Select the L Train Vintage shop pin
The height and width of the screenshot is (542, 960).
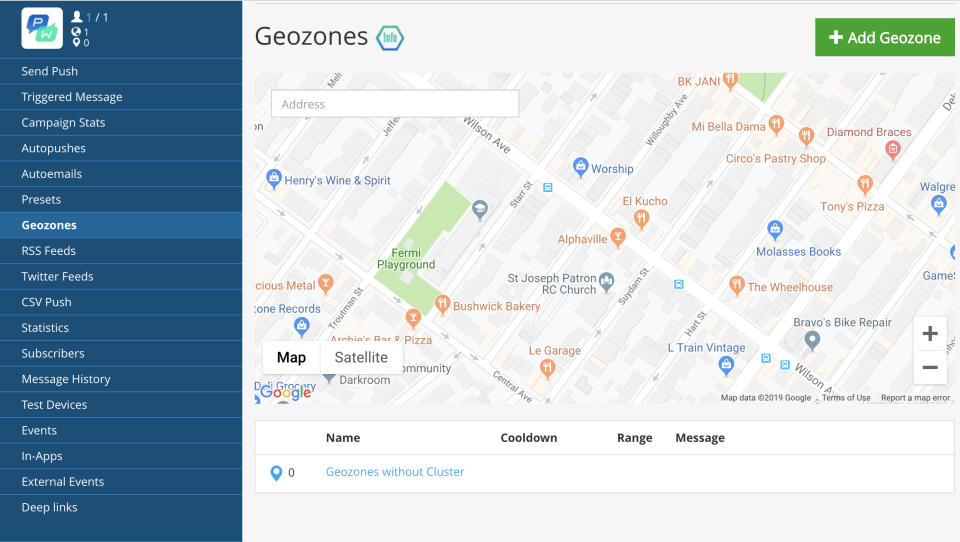726,366
